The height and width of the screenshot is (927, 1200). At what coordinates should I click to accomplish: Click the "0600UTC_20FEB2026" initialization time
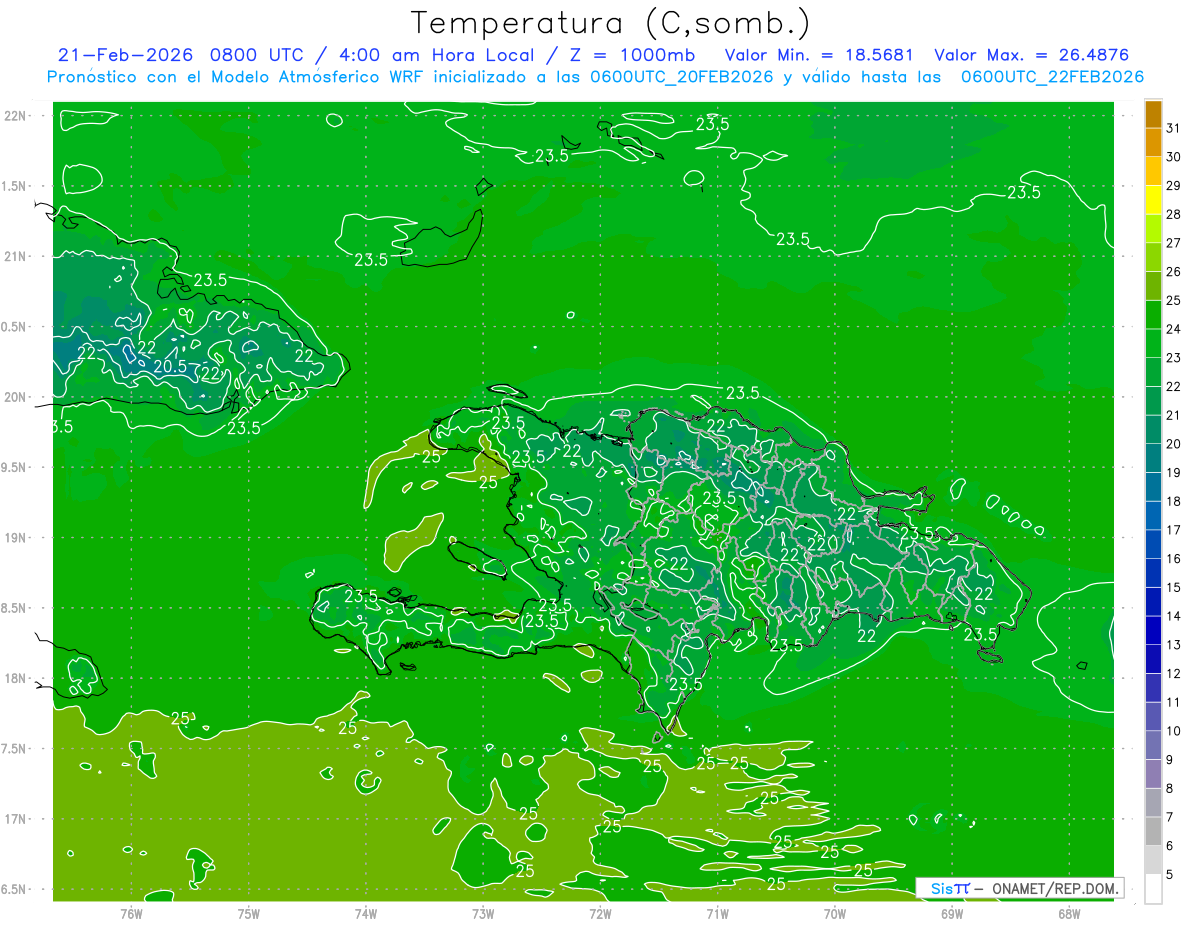(x=680, y=77)
